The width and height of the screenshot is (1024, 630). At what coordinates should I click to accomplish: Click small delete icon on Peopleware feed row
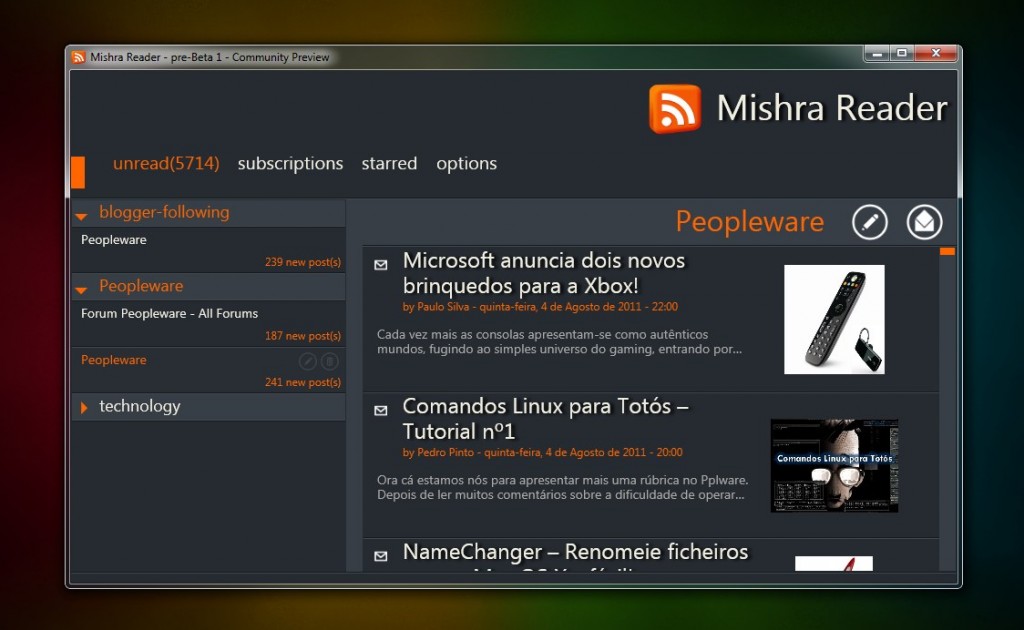330,361
